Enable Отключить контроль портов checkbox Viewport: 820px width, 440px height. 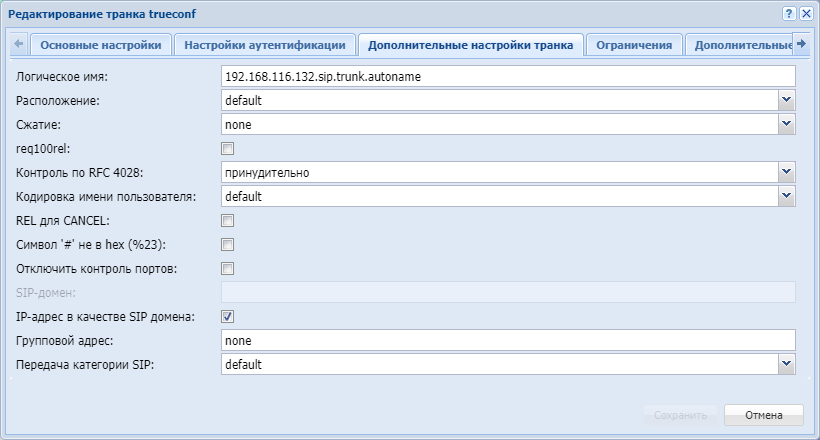tap(228, 268)
